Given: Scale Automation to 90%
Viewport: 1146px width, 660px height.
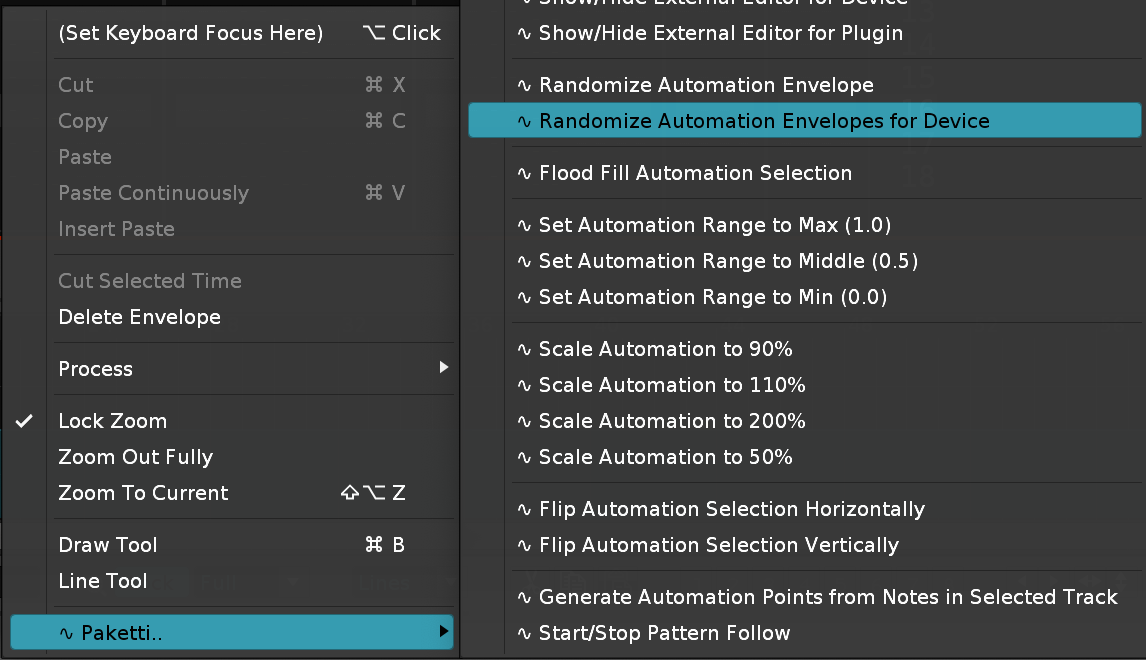Looking at the screenshot, I should [x=665, y=349].
